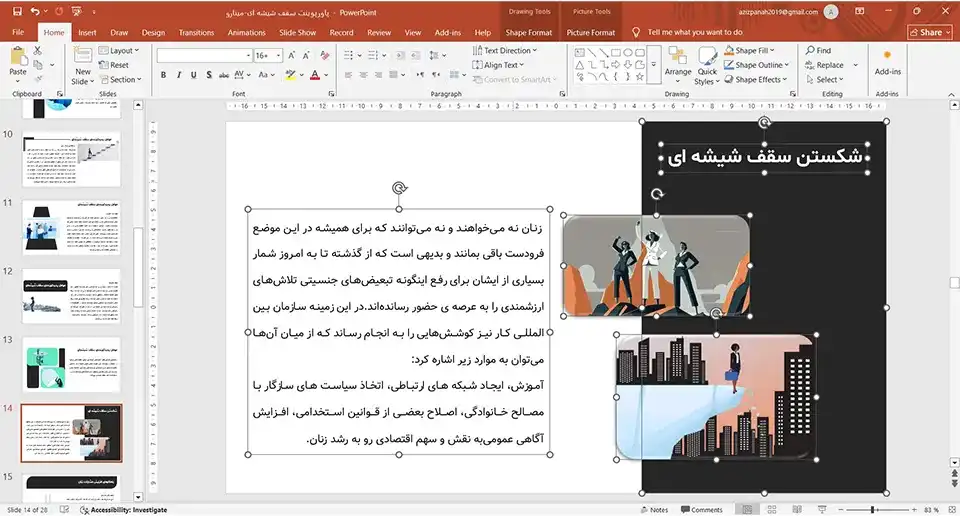Toggle right-to-left text direction
960x516 pixels.
[x=436, y=75]
